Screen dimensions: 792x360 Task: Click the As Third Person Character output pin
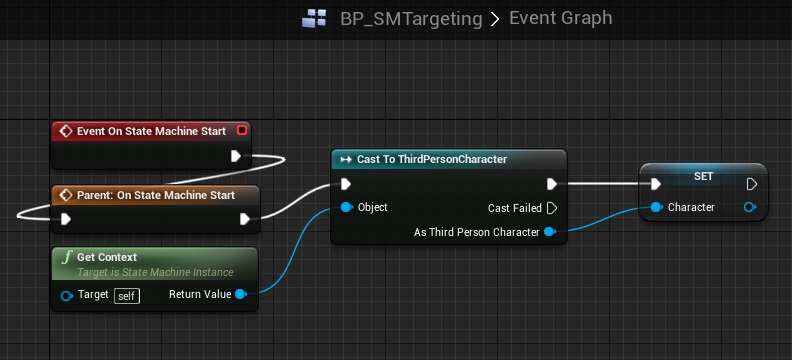(550, 232)
